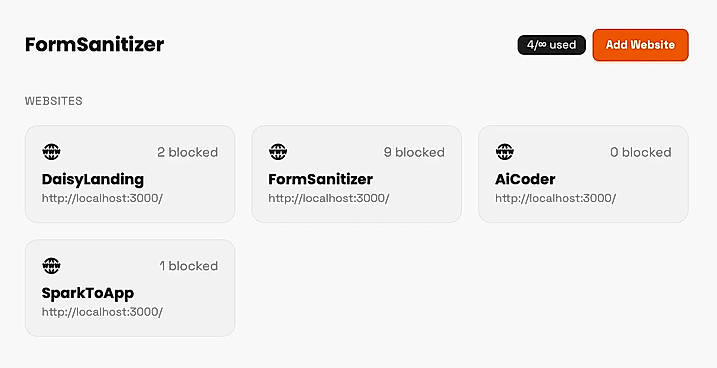
Task: Click the FormSanitizer card localhost URL
Action: [x=329, y=198]
